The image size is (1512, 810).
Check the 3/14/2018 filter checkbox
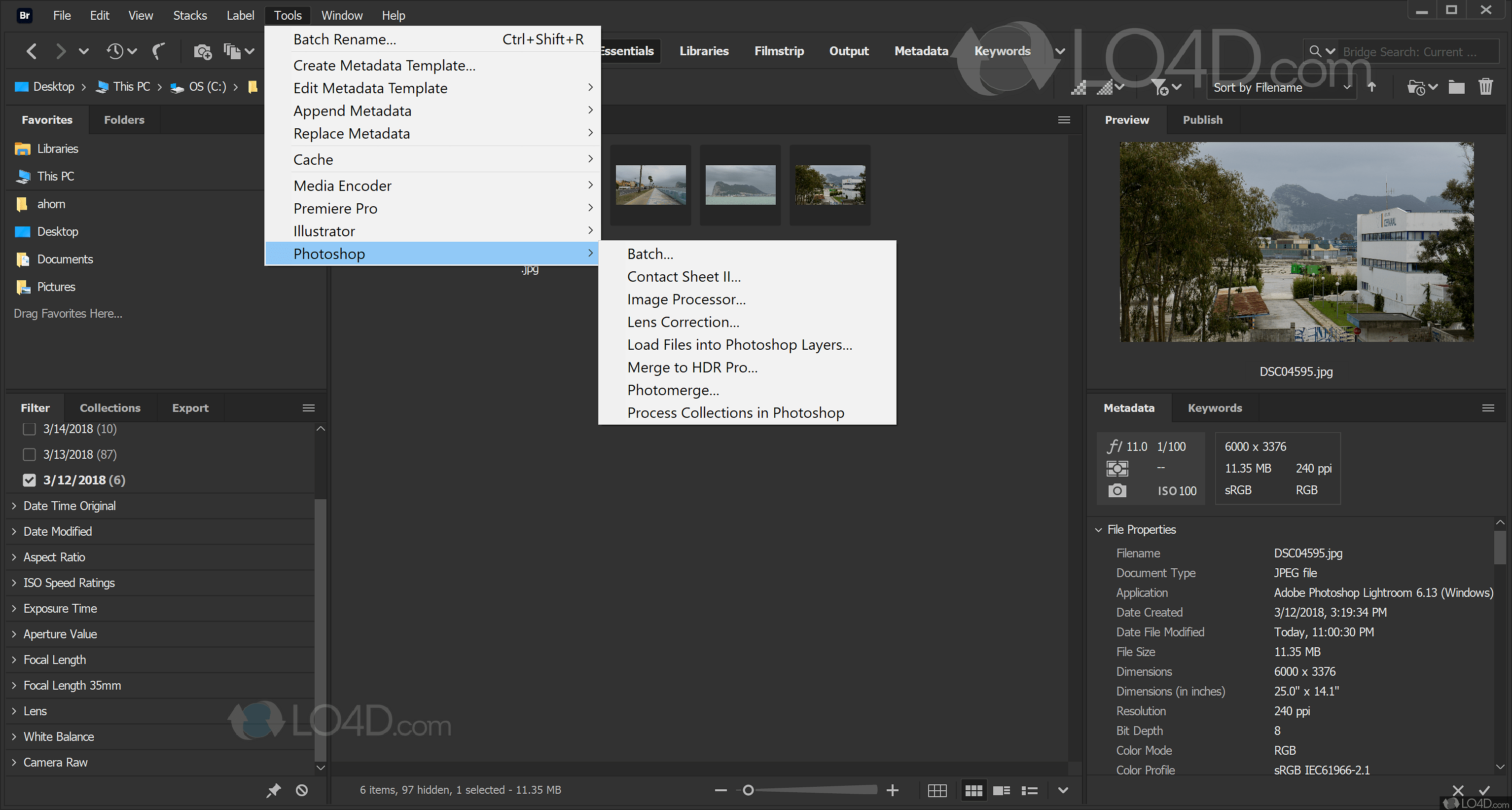[x=30, y=429]
